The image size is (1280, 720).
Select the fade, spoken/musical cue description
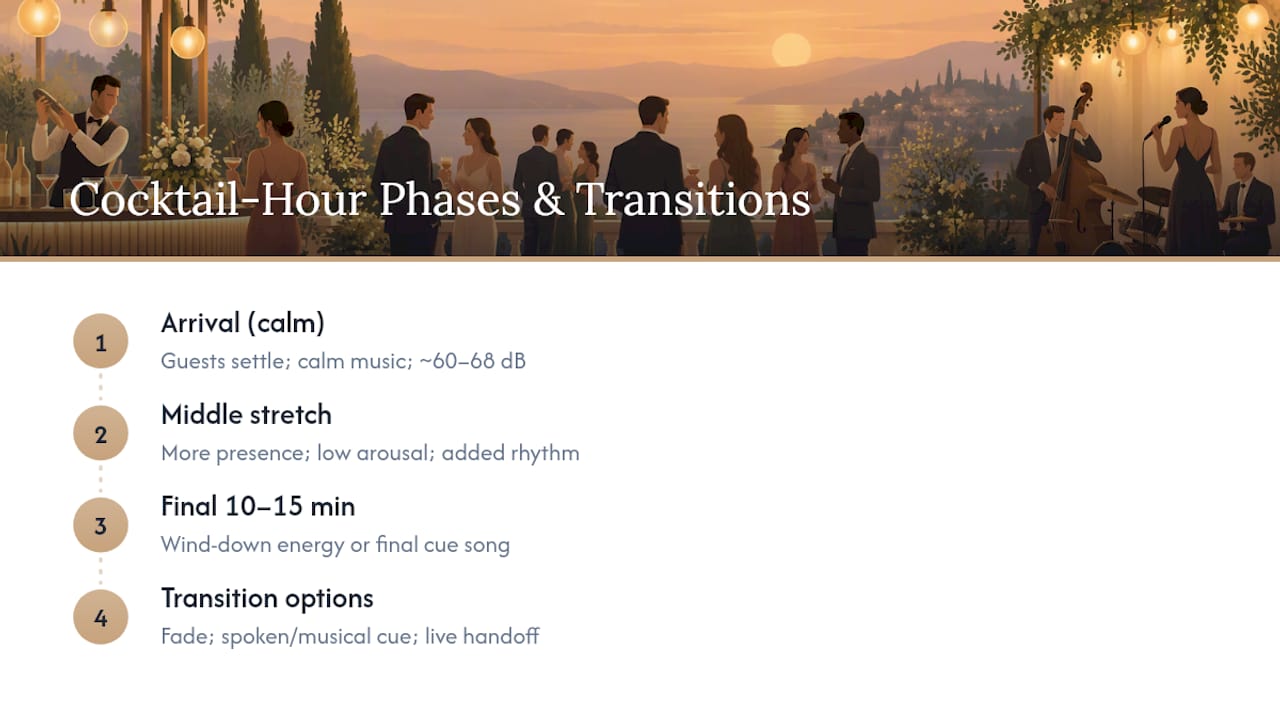tap(350, 637)
